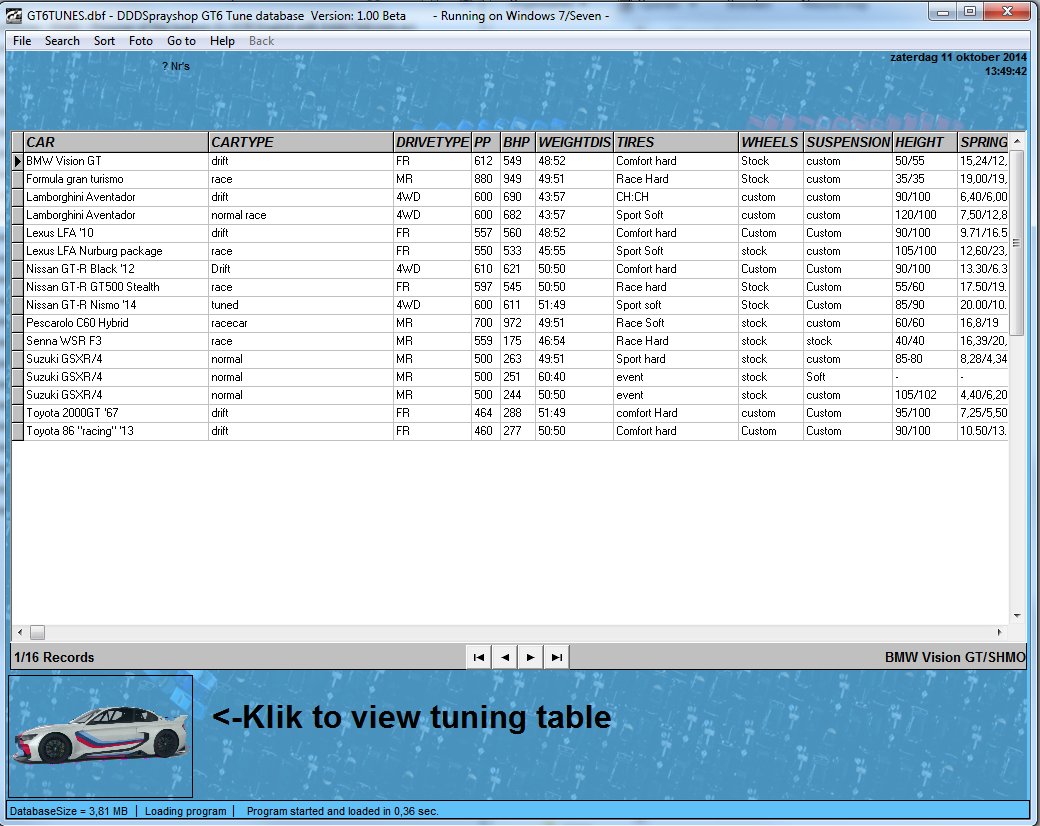This screenshot has width=1040, height=826.
Task: Click the BHP value '972' cell
Action: tap(517, 322)
